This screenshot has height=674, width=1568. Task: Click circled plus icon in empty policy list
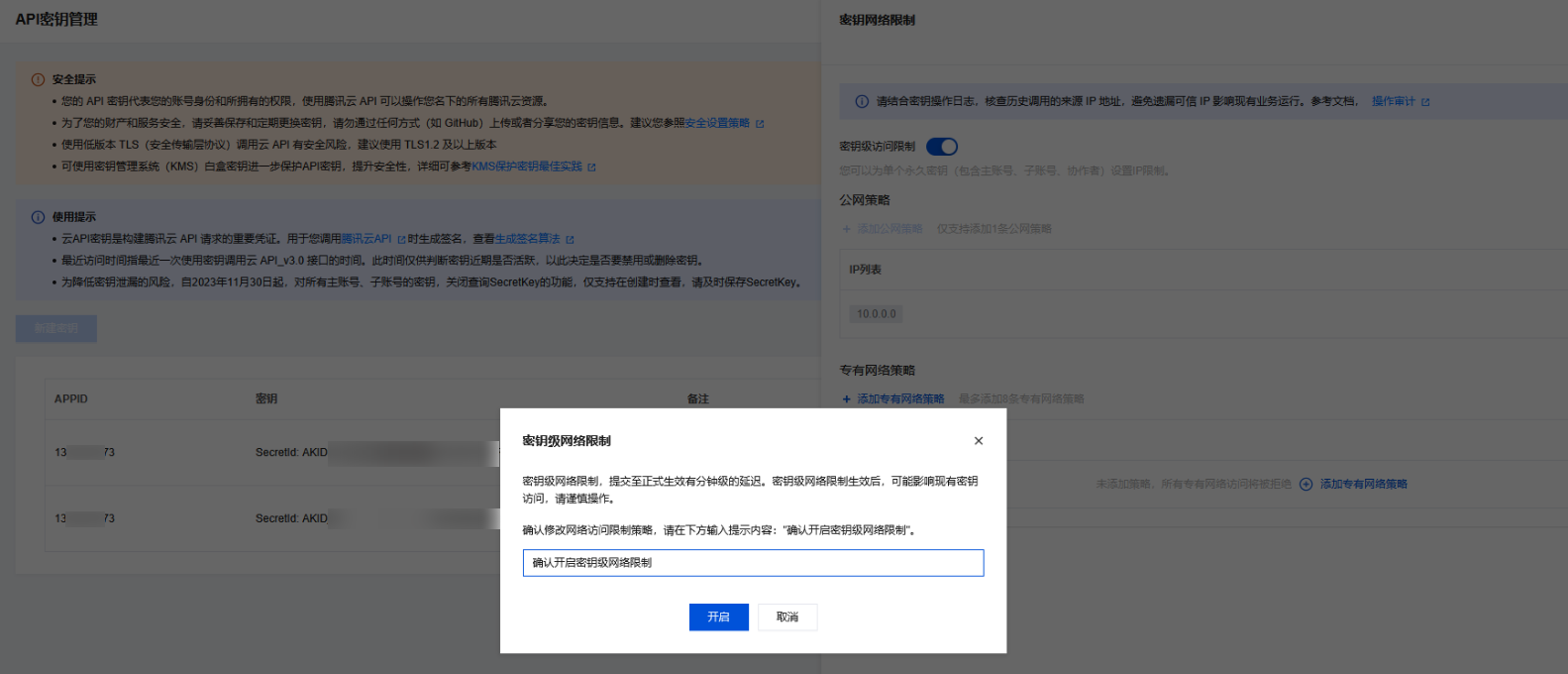[x=1306, y=484]
